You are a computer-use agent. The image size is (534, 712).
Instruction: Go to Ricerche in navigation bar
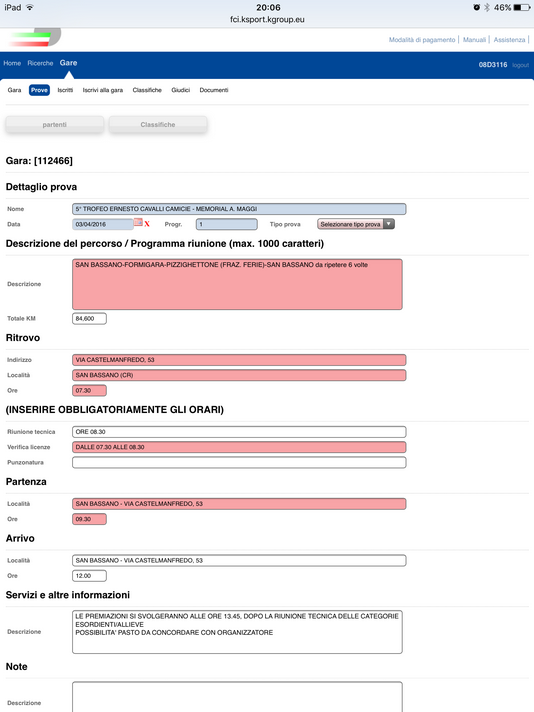pyautogui.click(x=40, y=63)
